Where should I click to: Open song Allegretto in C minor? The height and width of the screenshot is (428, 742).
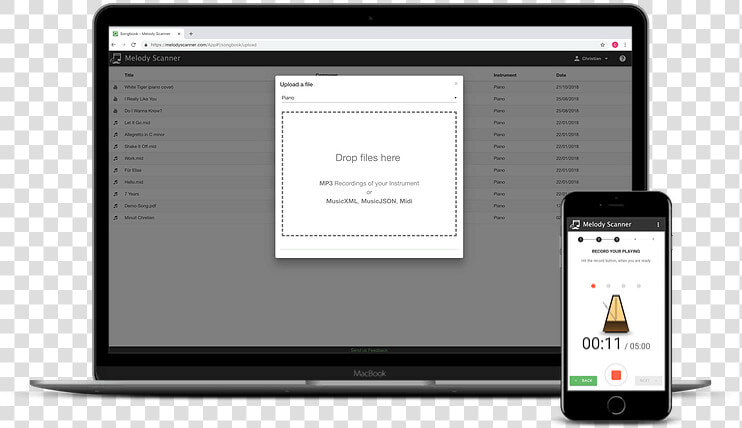pyautogui.click(x=144, y=134)
